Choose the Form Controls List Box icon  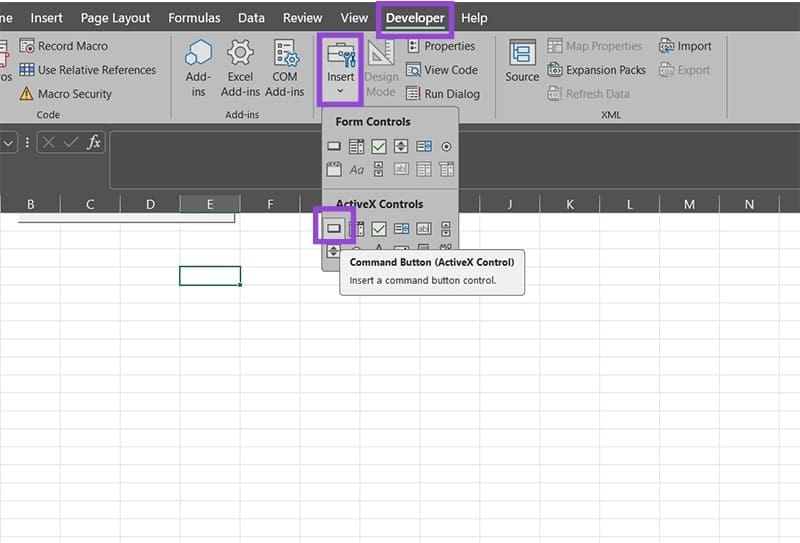pyautogui.click(x=424, y=147)
